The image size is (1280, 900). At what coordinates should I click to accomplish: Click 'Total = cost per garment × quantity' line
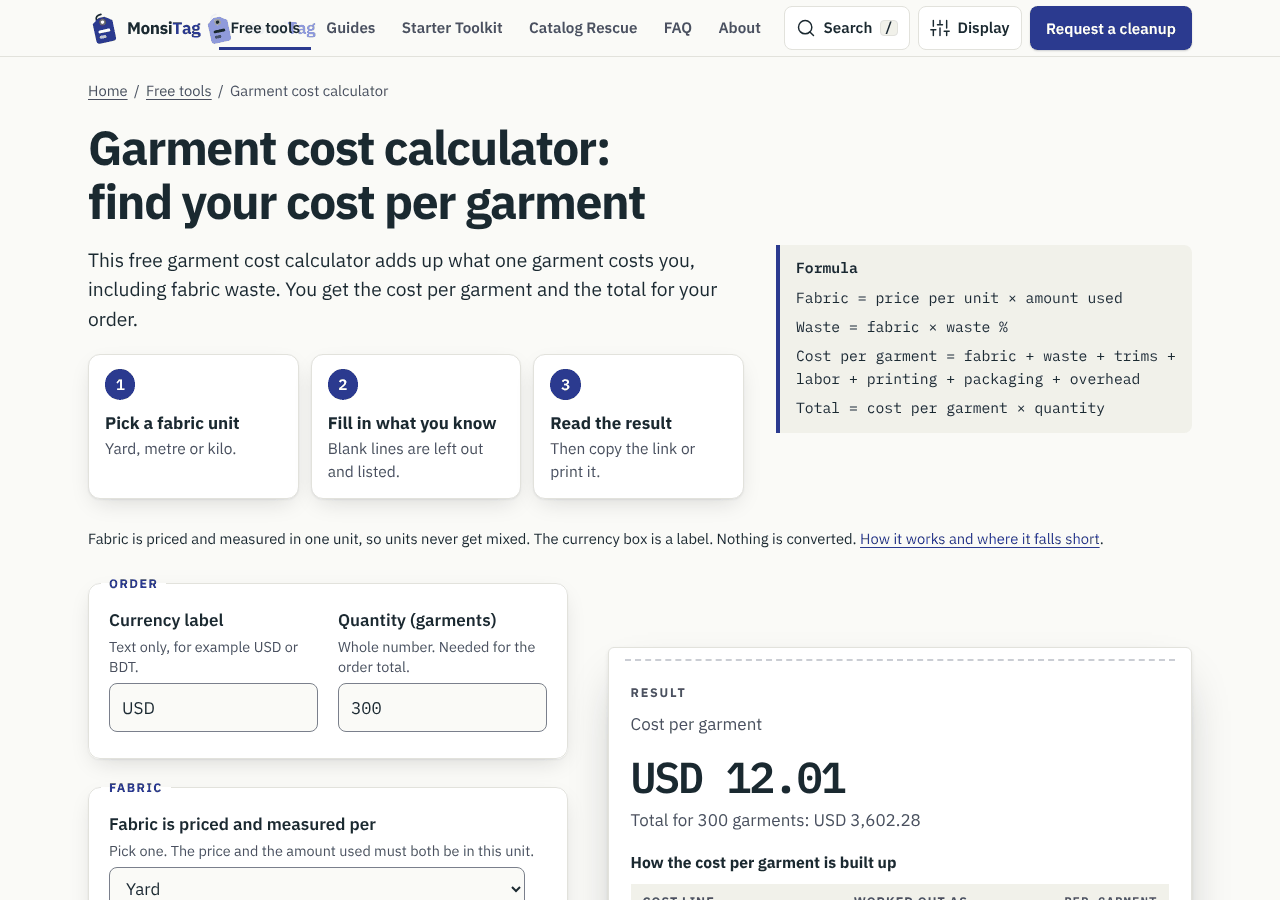(x=950, y=408)
